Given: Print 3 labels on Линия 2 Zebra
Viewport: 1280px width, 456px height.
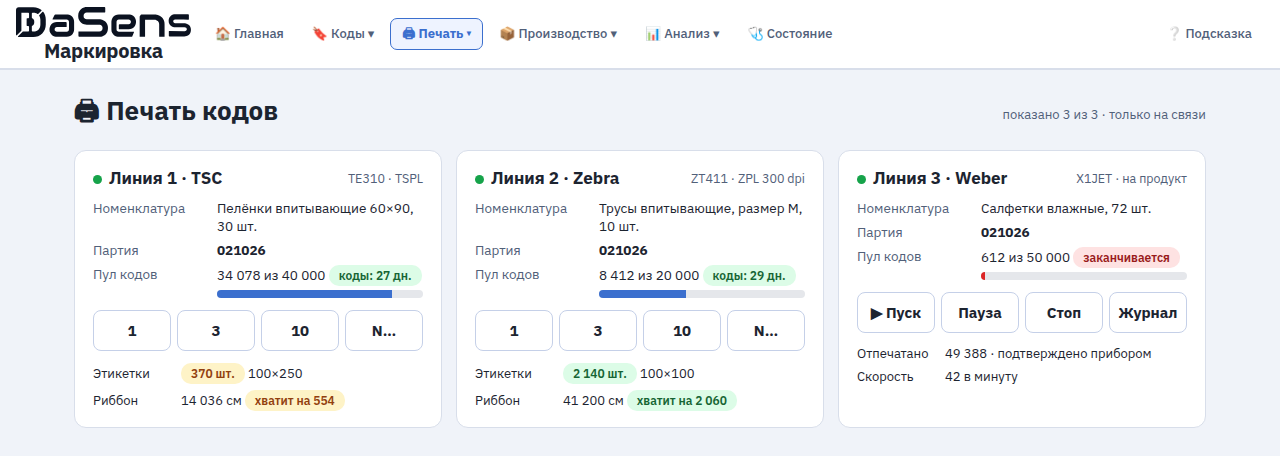Looking at the screenshot, I should click(x=598, y=331).
